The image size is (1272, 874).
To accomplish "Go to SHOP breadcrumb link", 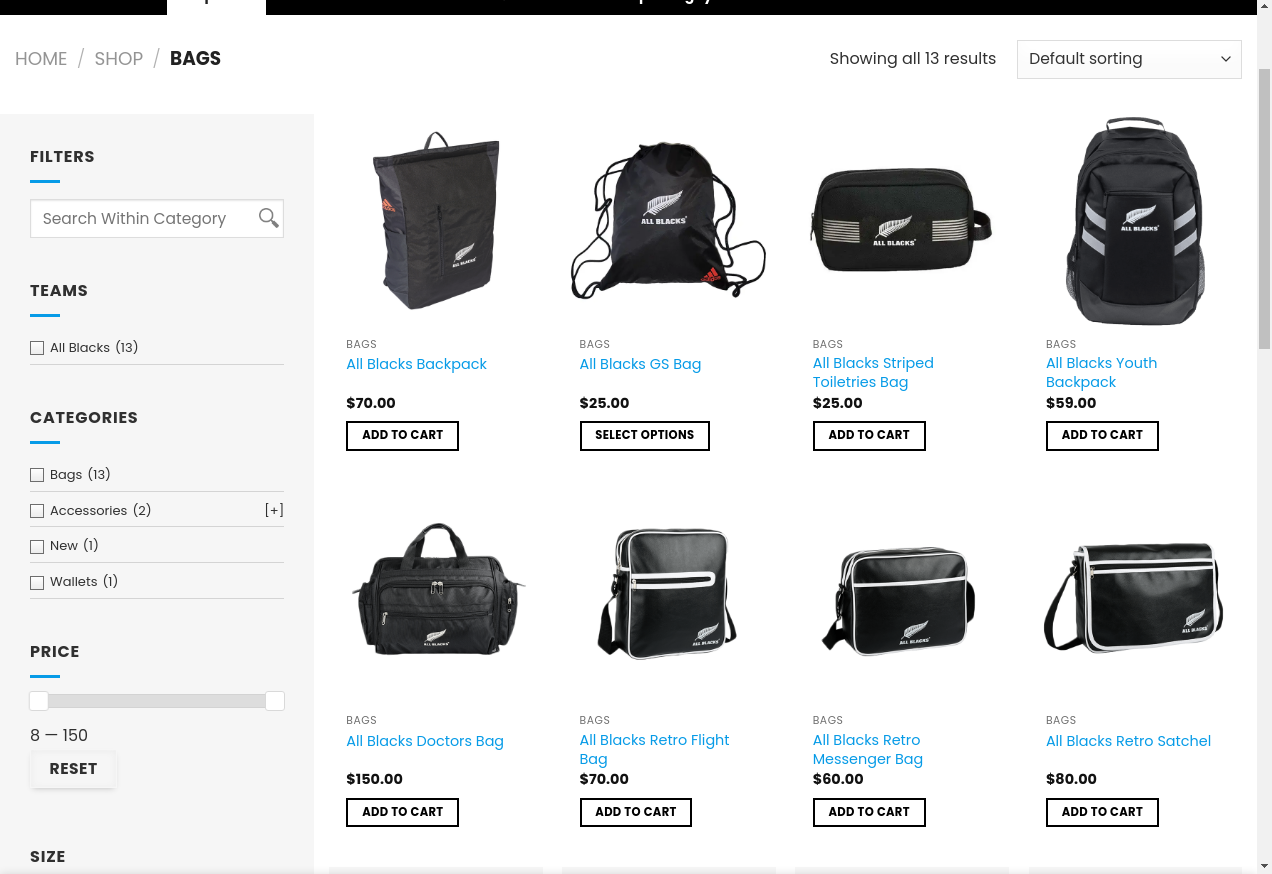I will click(x=119, y=58).
